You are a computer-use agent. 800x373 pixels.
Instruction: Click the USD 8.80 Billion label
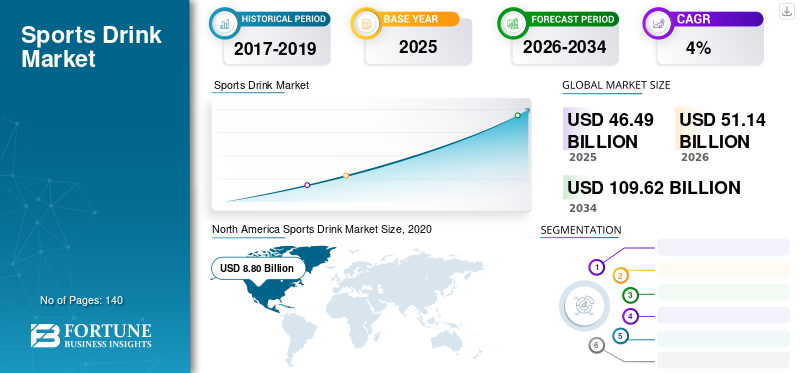tap(257, 268)
